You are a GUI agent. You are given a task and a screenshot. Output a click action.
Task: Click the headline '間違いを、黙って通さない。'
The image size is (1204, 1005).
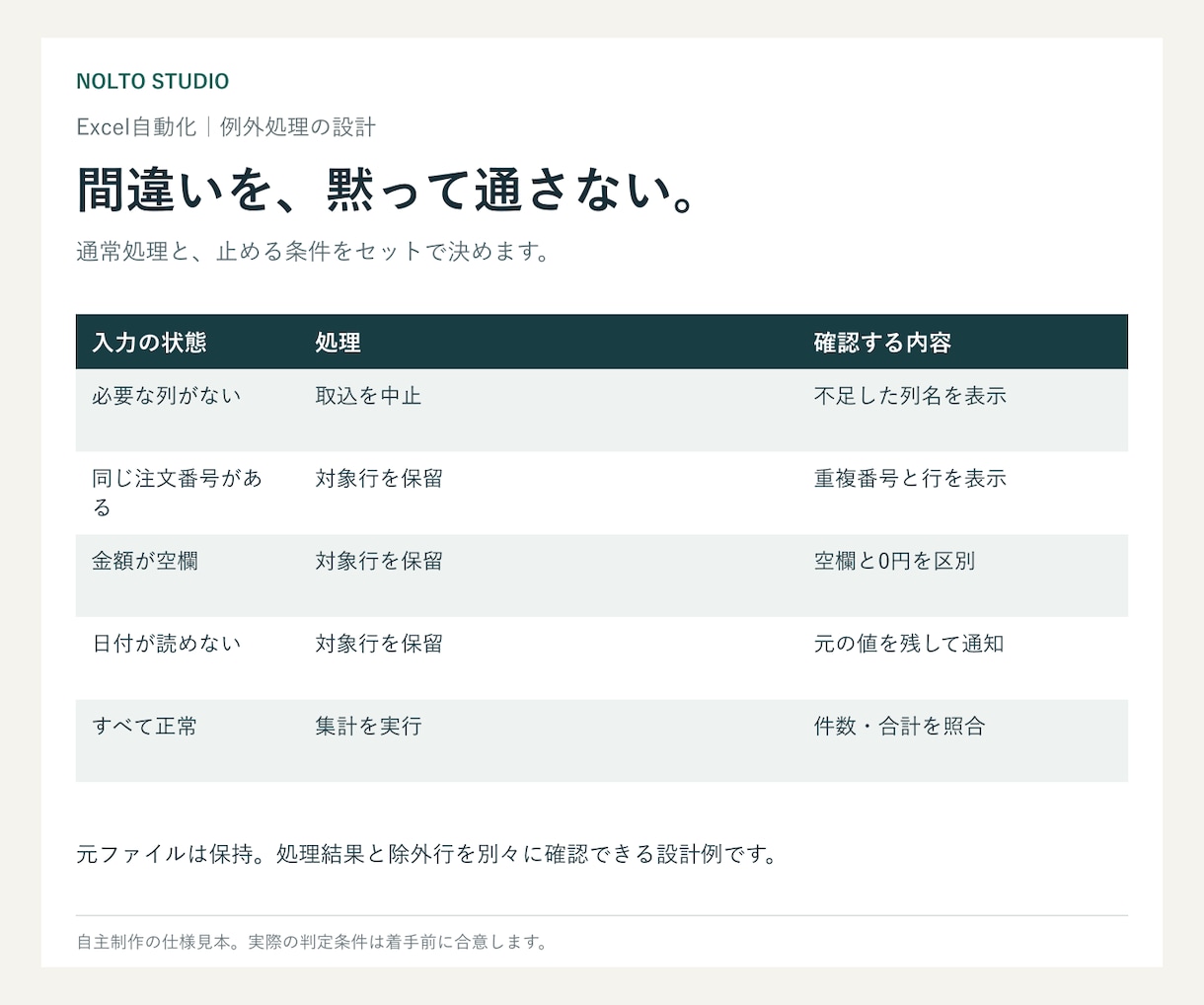(388, 190)
